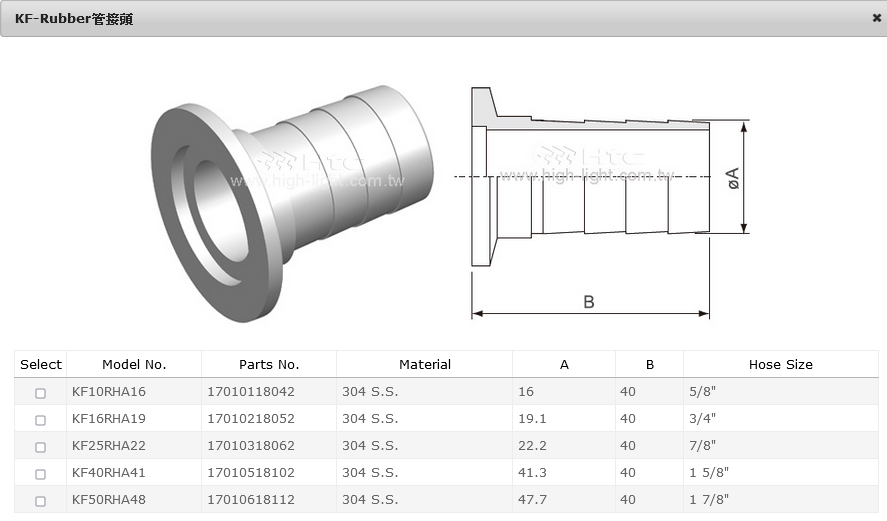Viewport: 887px width, 521px height.
Task: Click the cross-section dimension drawing
Action: [x=604, y=203]
